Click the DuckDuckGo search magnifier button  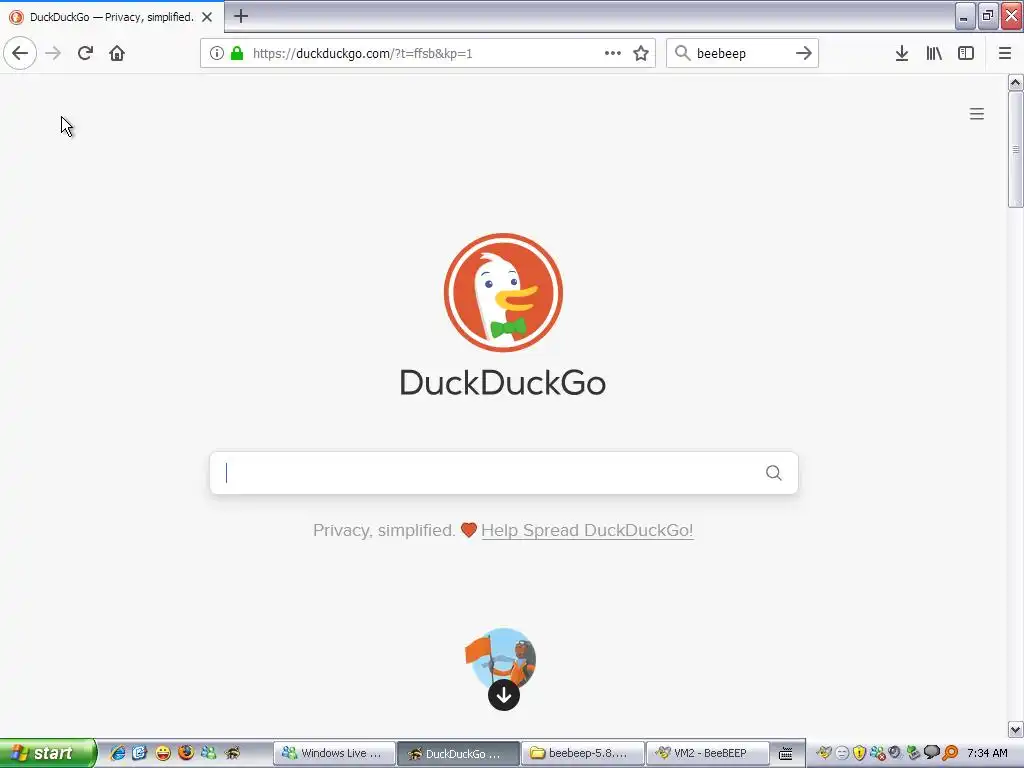point(774,473)
